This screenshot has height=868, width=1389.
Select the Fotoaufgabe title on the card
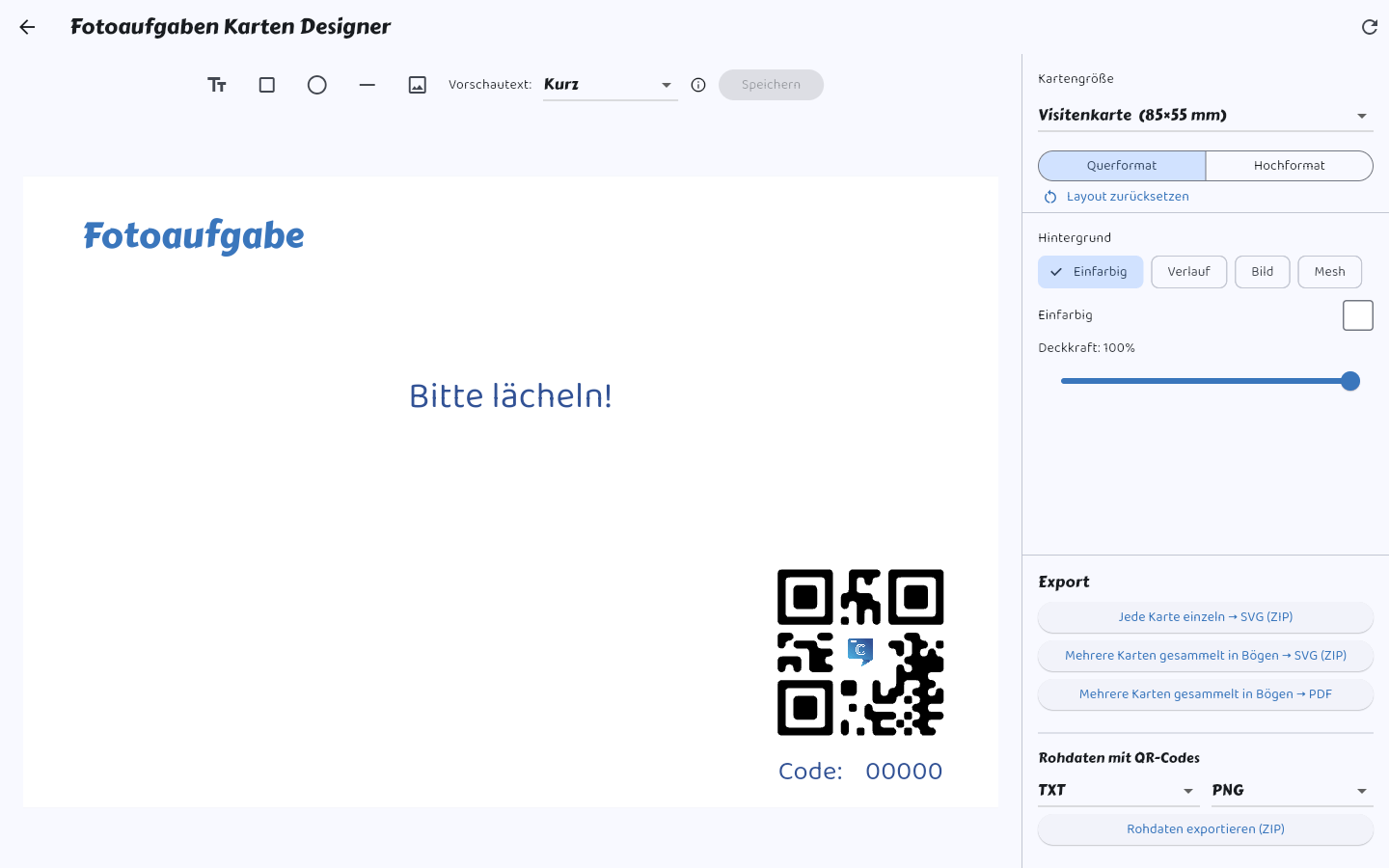[194, 236]
